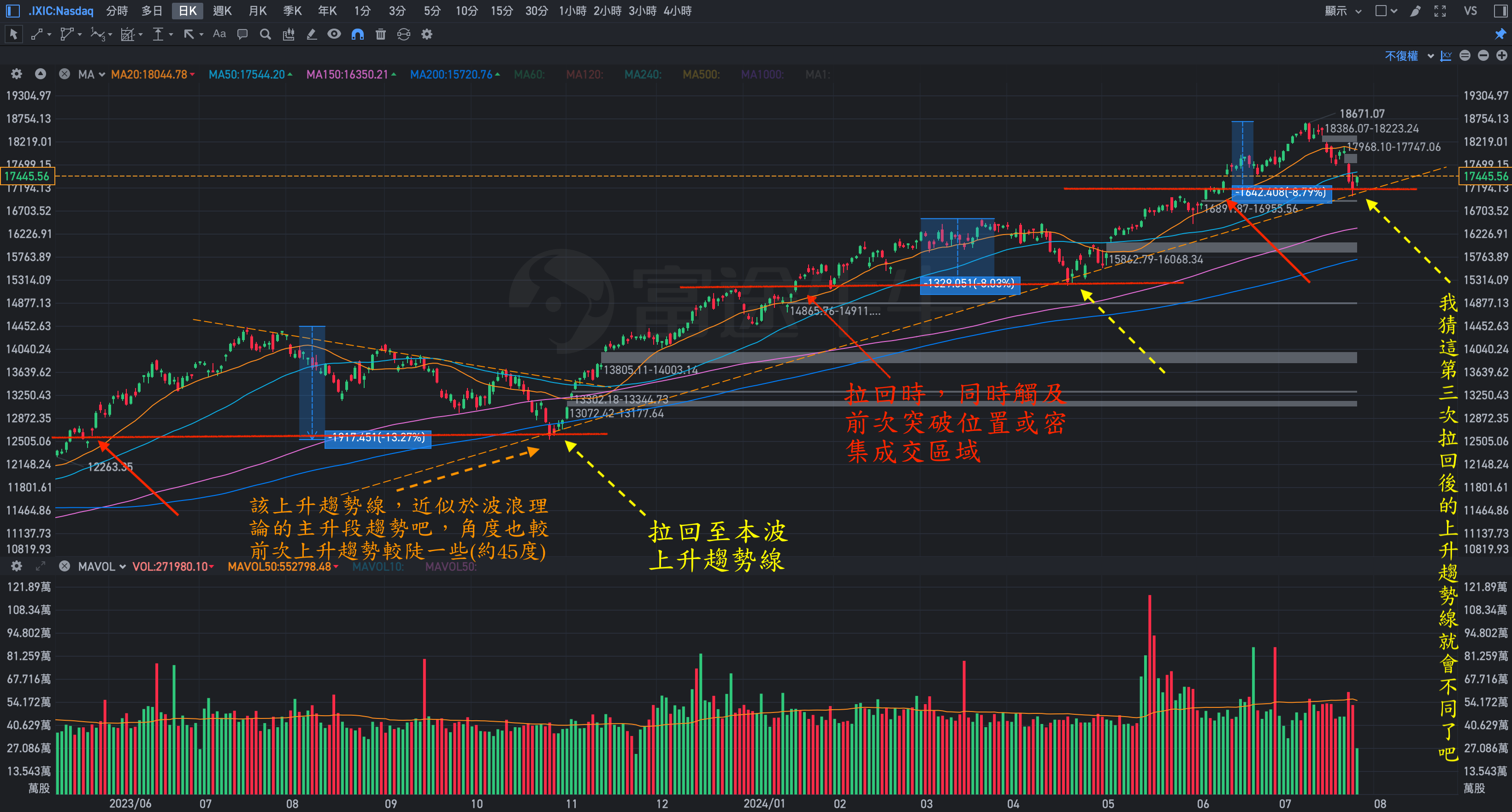Click the magnifier zoom tool
The width and height of the screenshot is (1512, 812).
click(266, 35)
